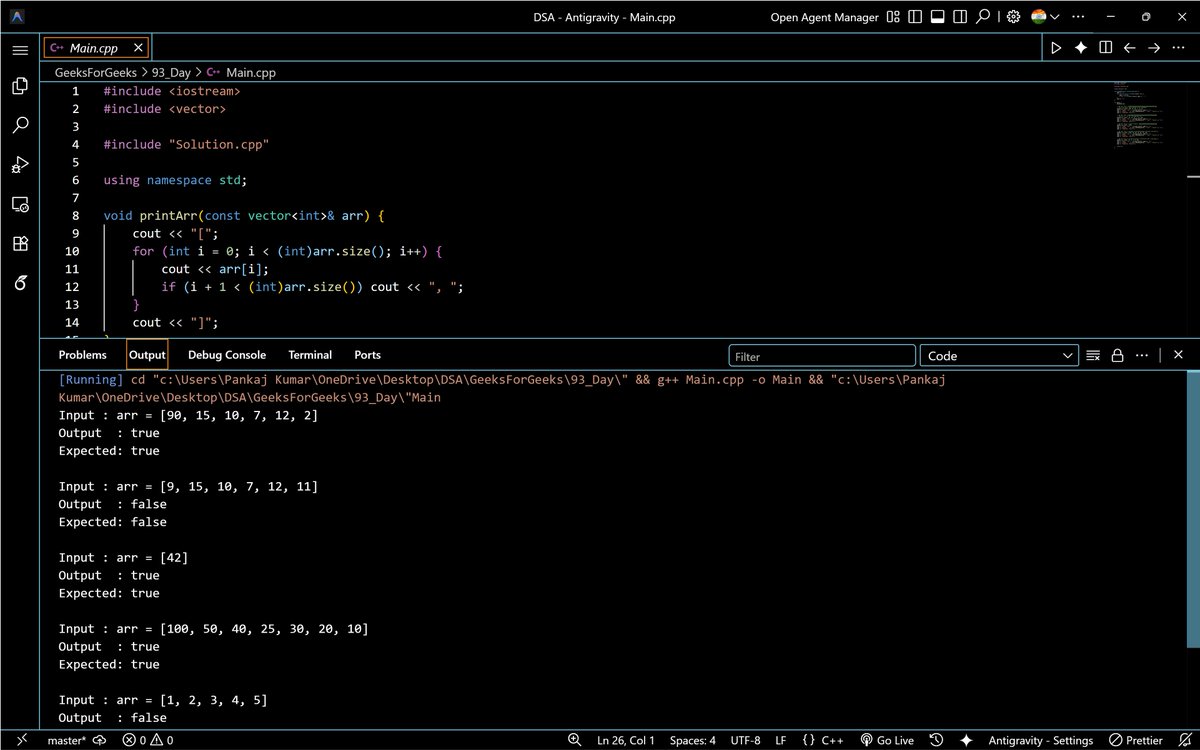The width and height of the screenshot is (1200, 750).
Task: Click the bottom activity bar custom icon
Action: point(20,282)
